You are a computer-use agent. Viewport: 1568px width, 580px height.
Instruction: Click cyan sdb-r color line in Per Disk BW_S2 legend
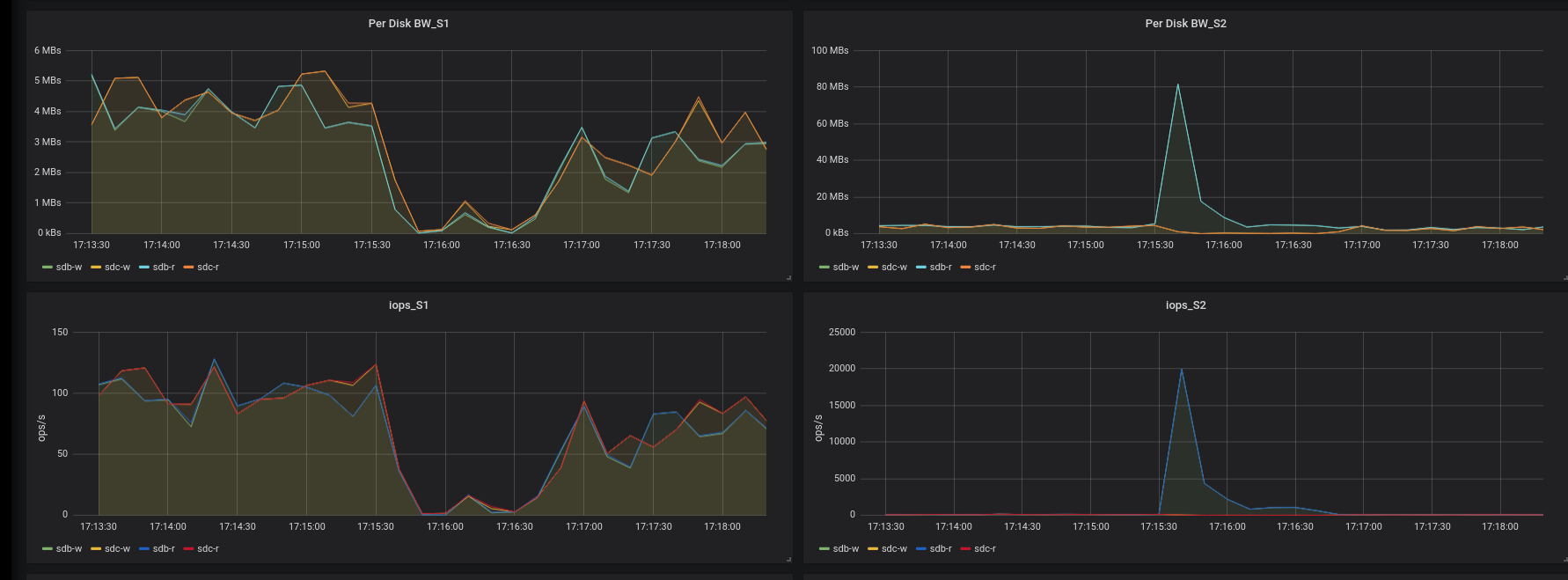click(x=921, y=268)
